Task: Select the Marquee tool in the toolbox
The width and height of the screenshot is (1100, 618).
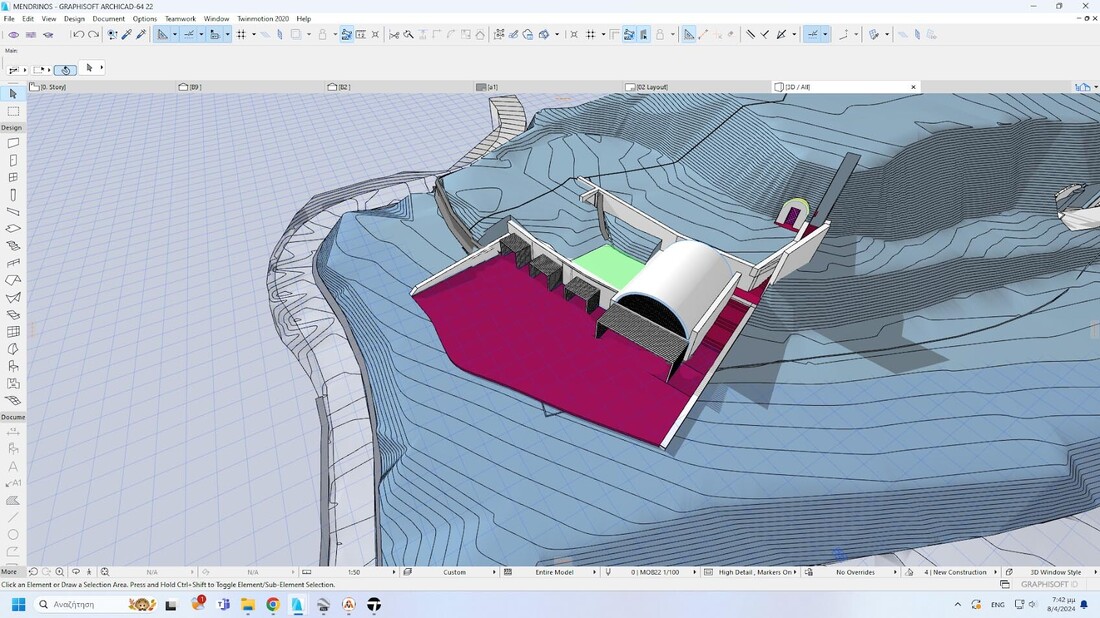Action: pos(13,111)
